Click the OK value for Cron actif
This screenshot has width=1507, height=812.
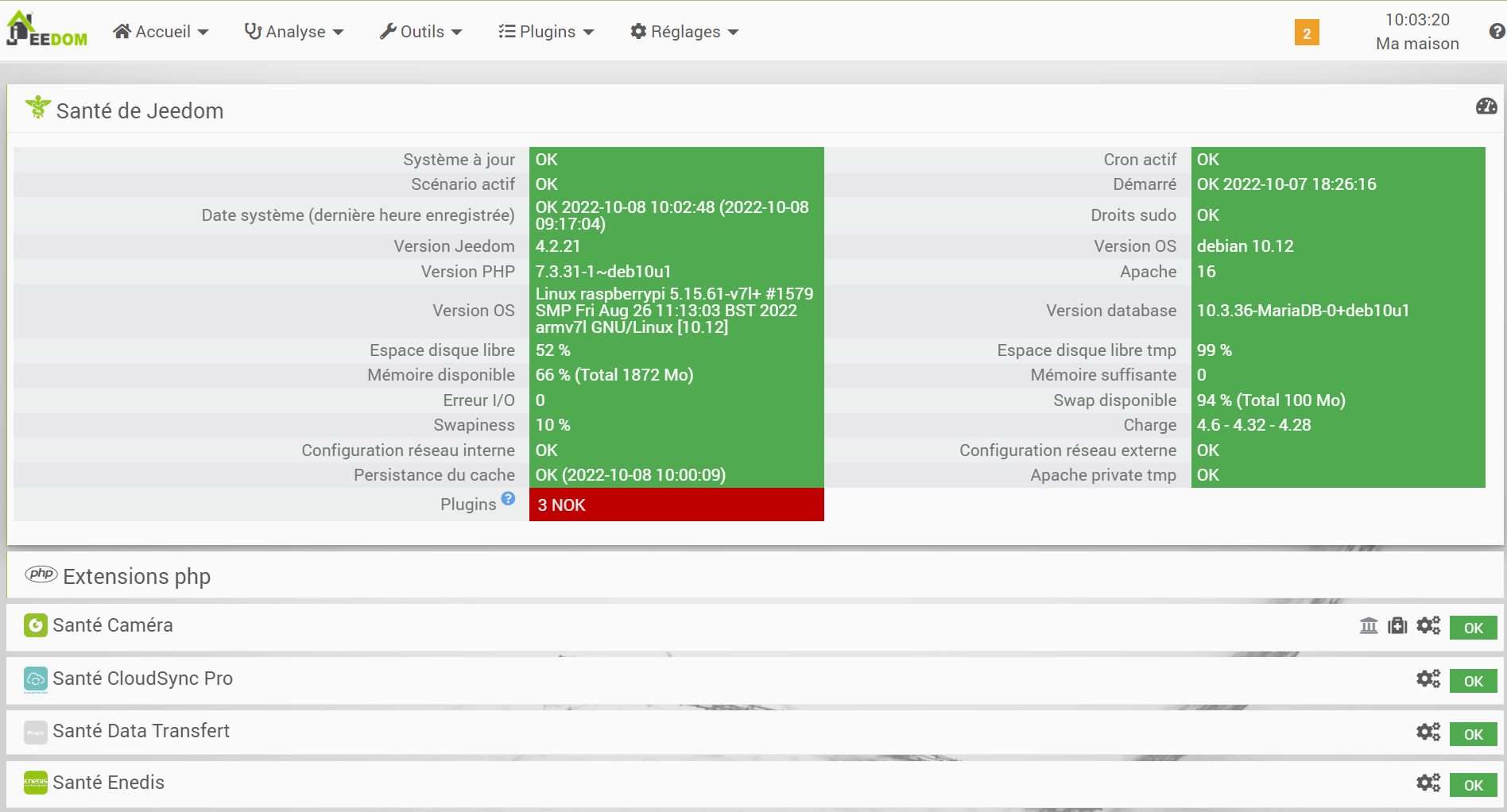pyautogui.click(x=1207, y=160)
